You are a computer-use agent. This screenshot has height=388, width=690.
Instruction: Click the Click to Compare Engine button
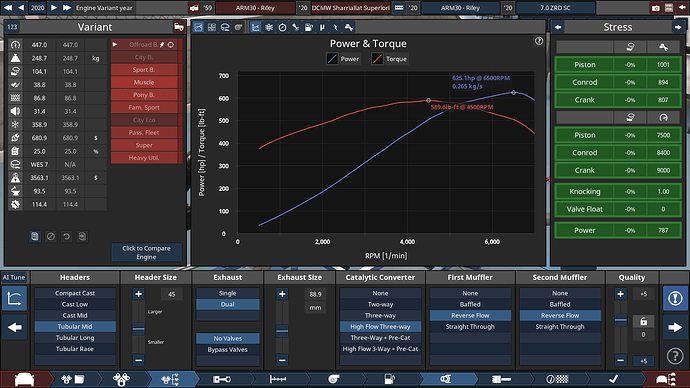[146, 253]
